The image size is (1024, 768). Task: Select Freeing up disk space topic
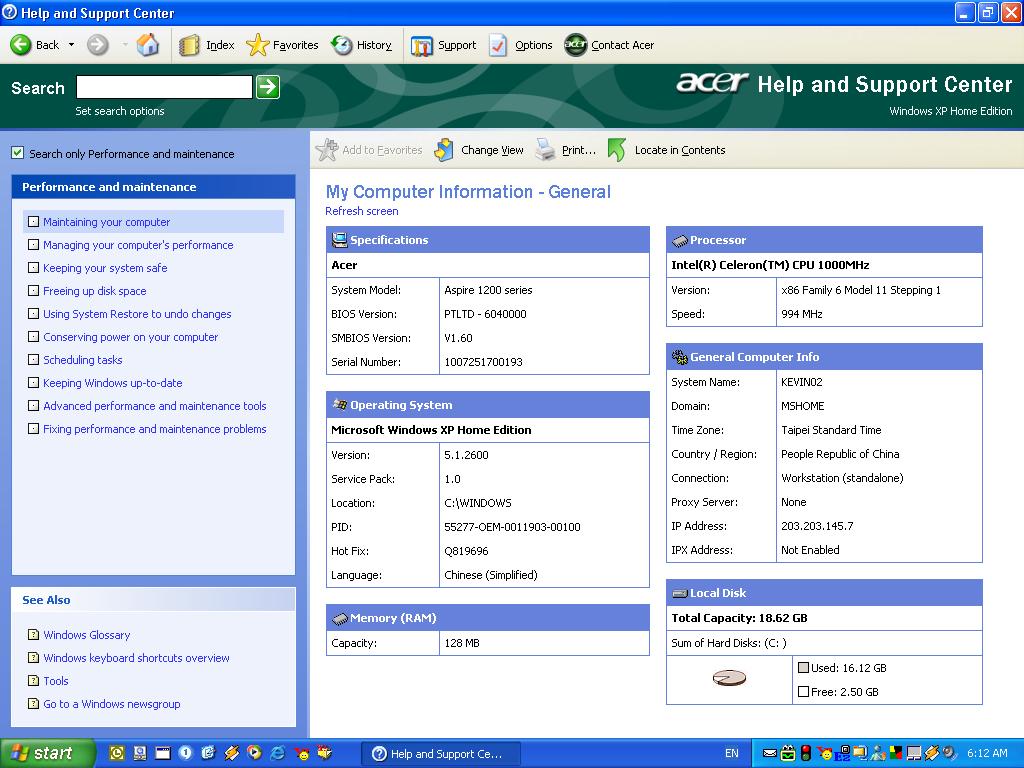tap(94, 291)
